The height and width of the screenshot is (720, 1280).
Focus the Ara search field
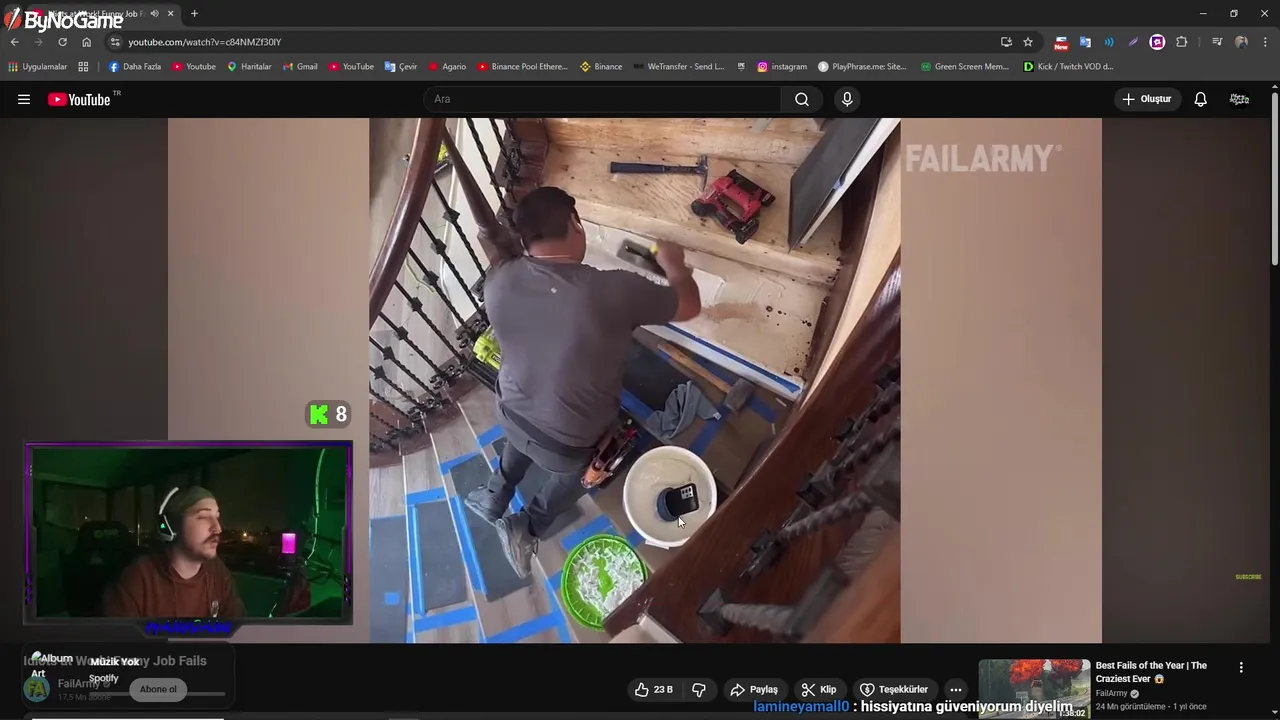pos(603,99)
